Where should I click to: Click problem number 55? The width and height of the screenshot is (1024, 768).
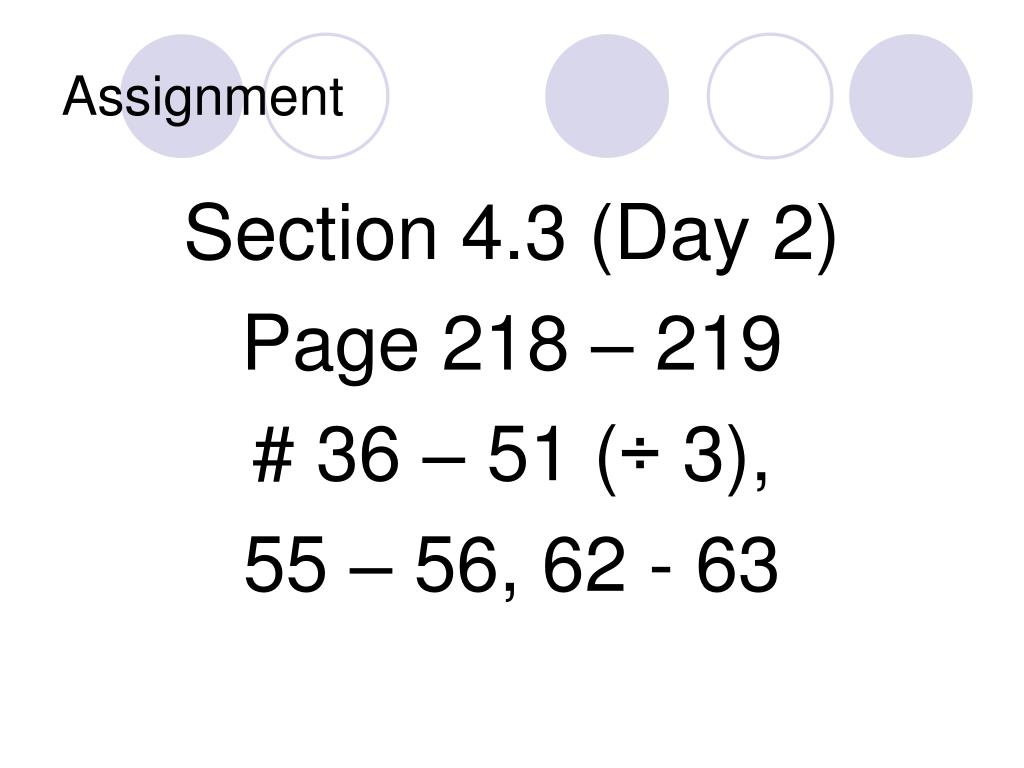click(x=285, y=564)
